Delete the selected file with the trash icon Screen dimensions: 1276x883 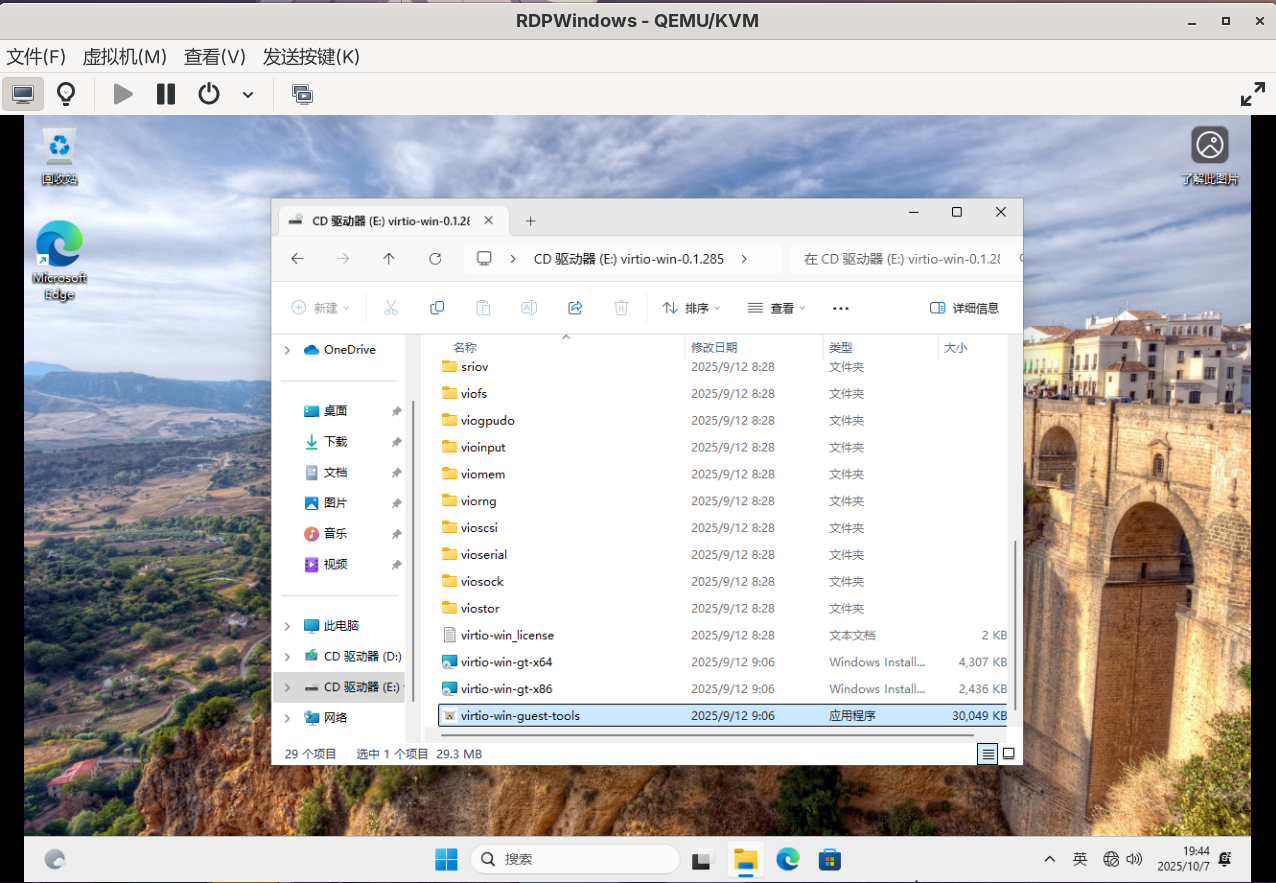pos(621,307)
